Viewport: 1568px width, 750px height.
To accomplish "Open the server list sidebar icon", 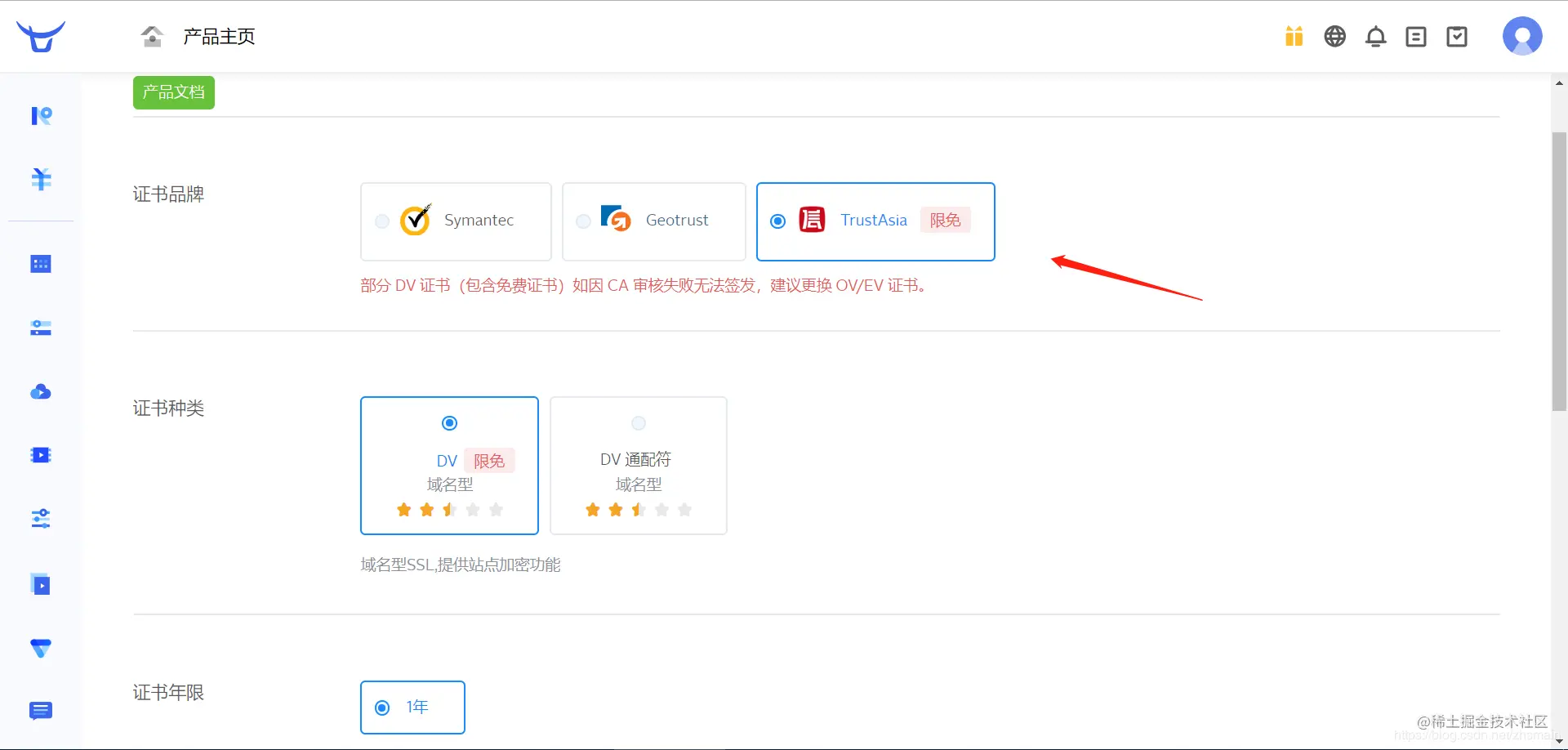I will [x=41, y=328].
